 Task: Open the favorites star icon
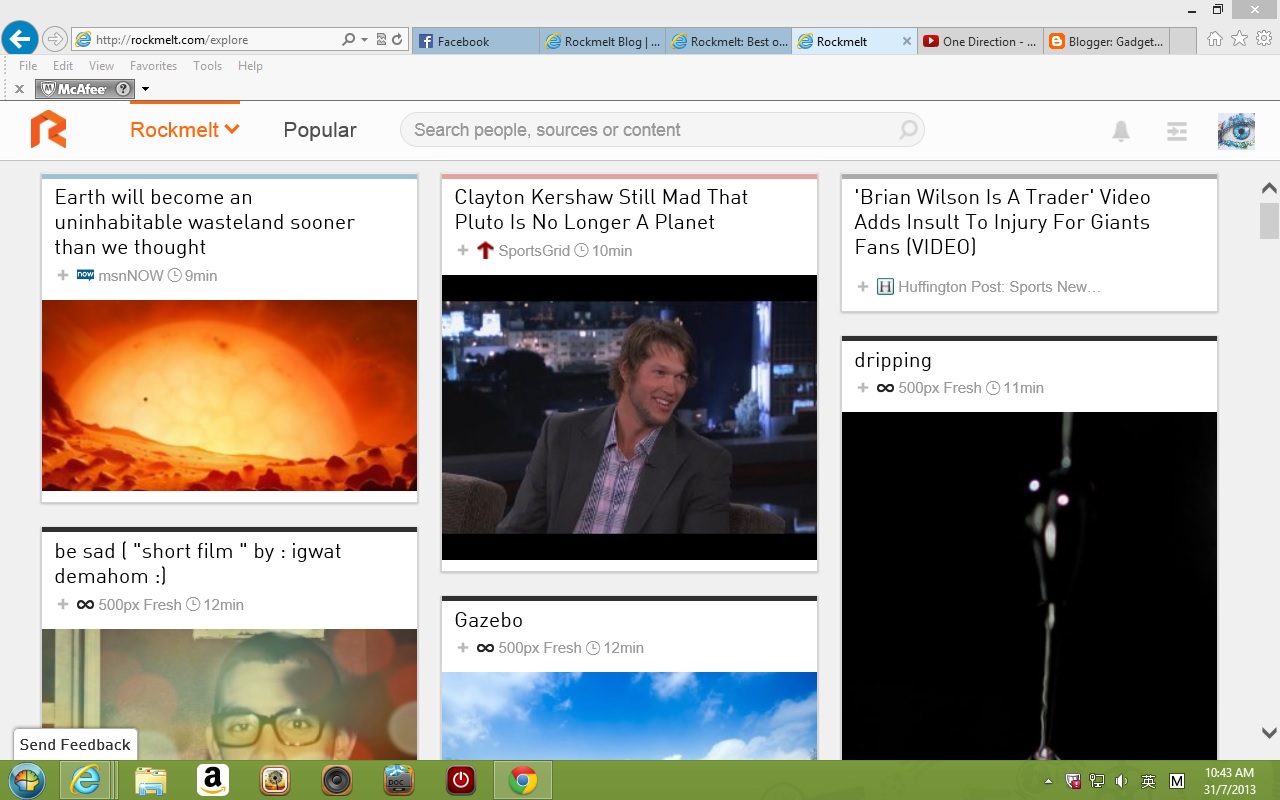click(x=1239, y=39)
